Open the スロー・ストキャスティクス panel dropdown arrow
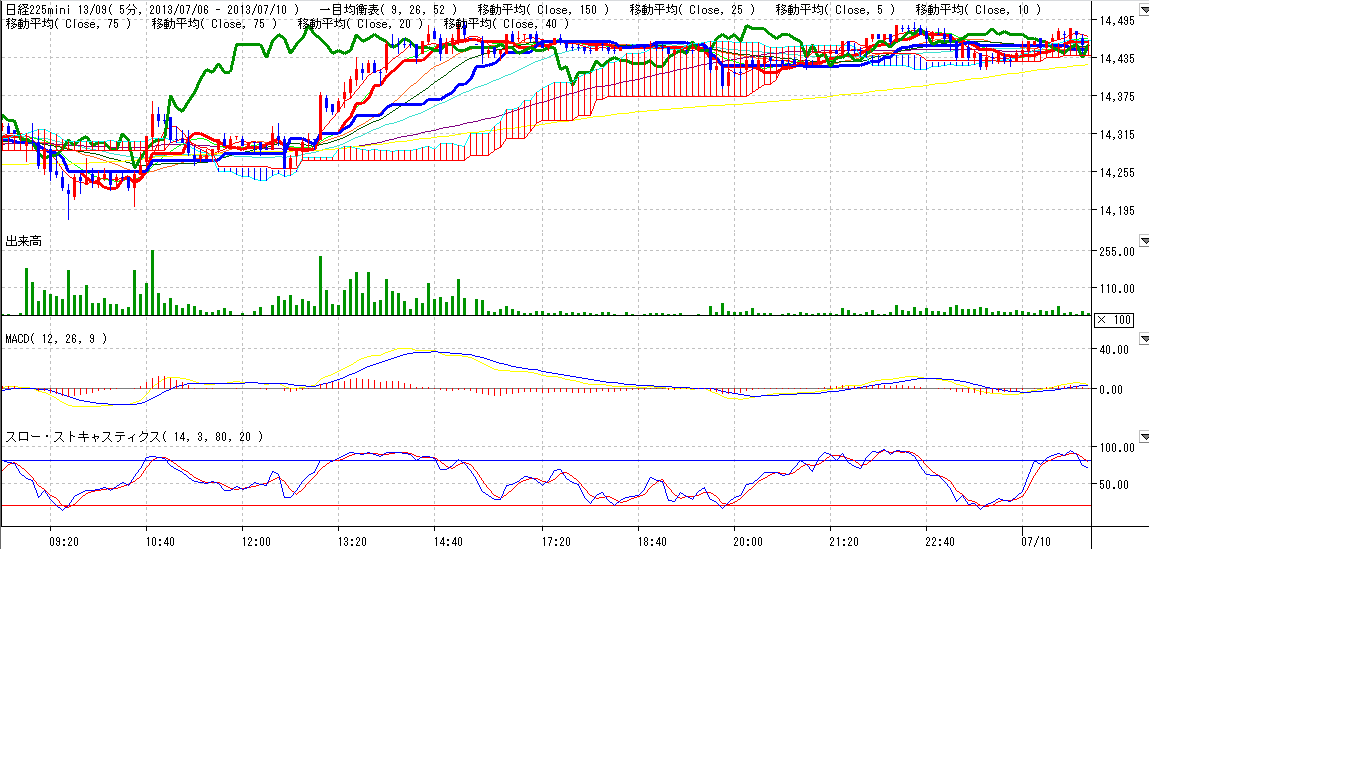This screenshot has height=768, width=1366. point(1145,437)
